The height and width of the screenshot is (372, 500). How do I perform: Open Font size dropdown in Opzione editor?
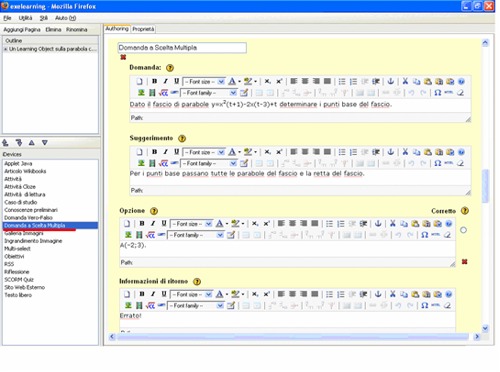pos(191,224)
